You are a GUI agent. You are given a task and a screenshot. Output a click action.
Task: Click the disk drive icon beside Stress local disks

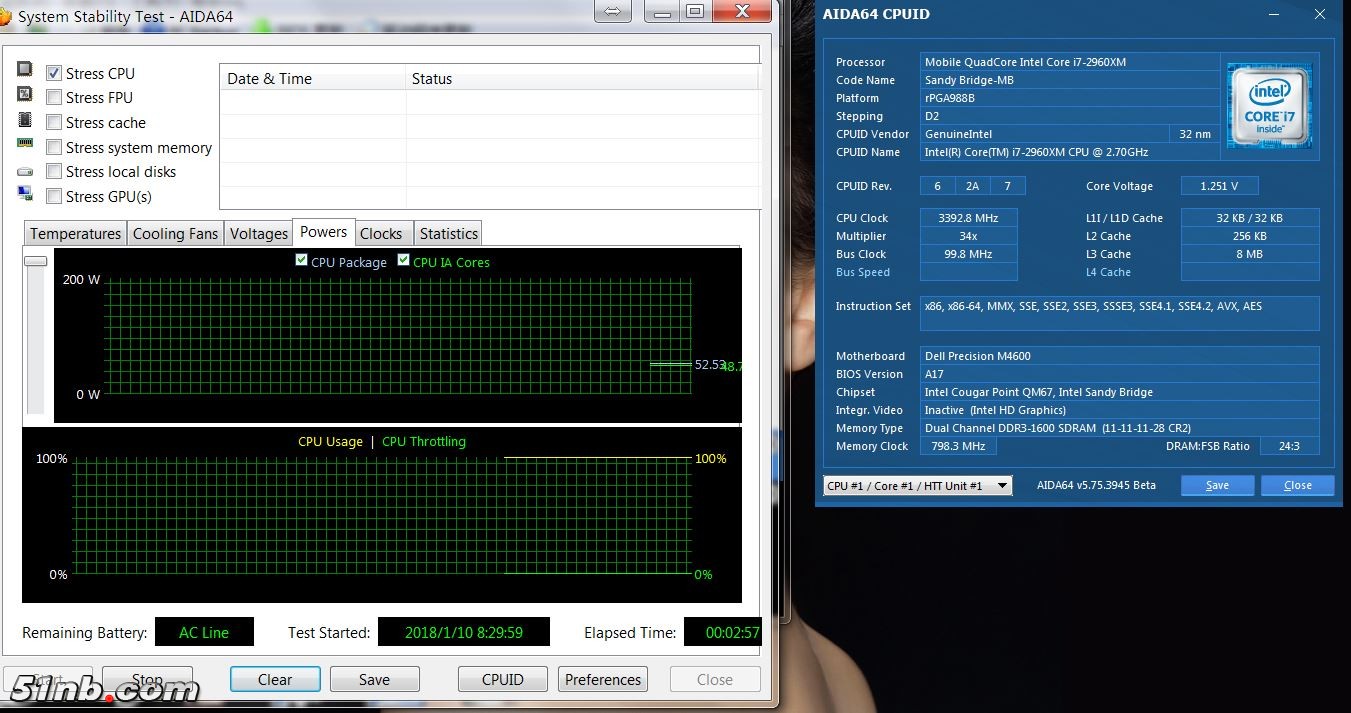click(x=25, y=171)
